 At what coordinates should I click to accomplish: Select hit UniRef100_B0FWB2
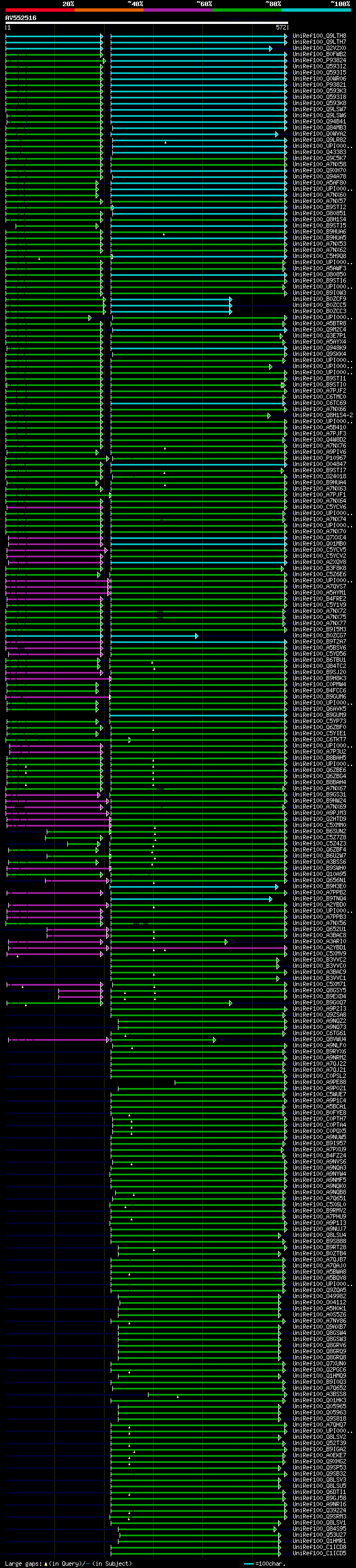[319, 54]
